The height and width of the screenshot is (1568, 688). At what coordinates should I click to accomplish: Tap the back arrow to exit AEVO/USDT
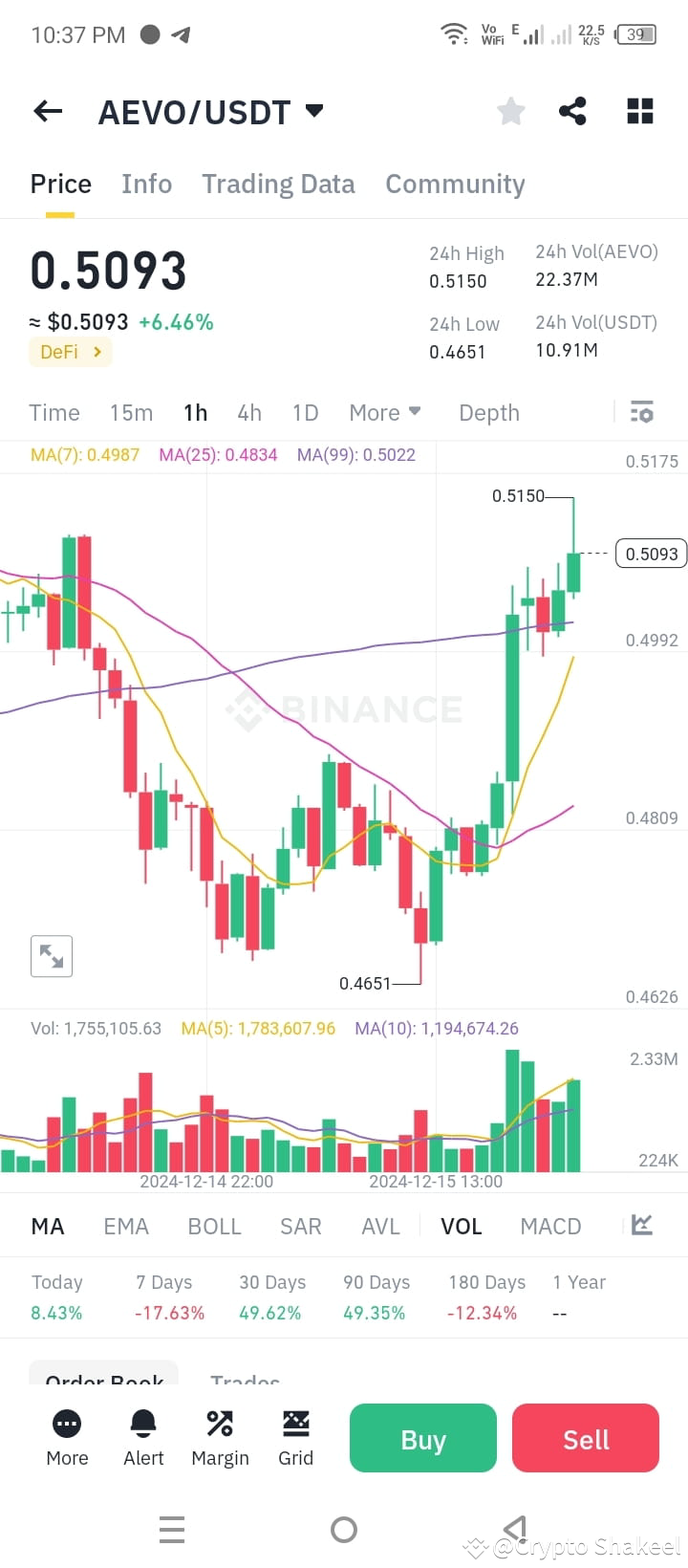click(47, 111)
